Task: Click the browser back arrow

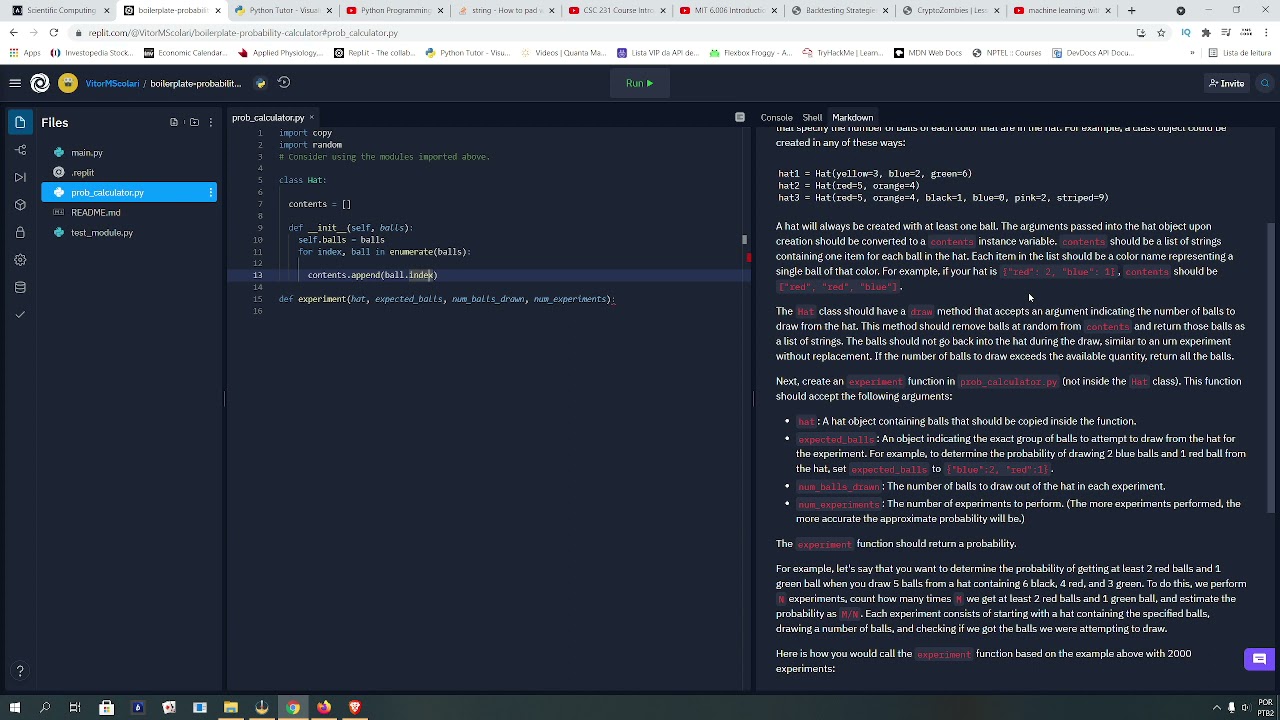Action: (x=13, y=32)
